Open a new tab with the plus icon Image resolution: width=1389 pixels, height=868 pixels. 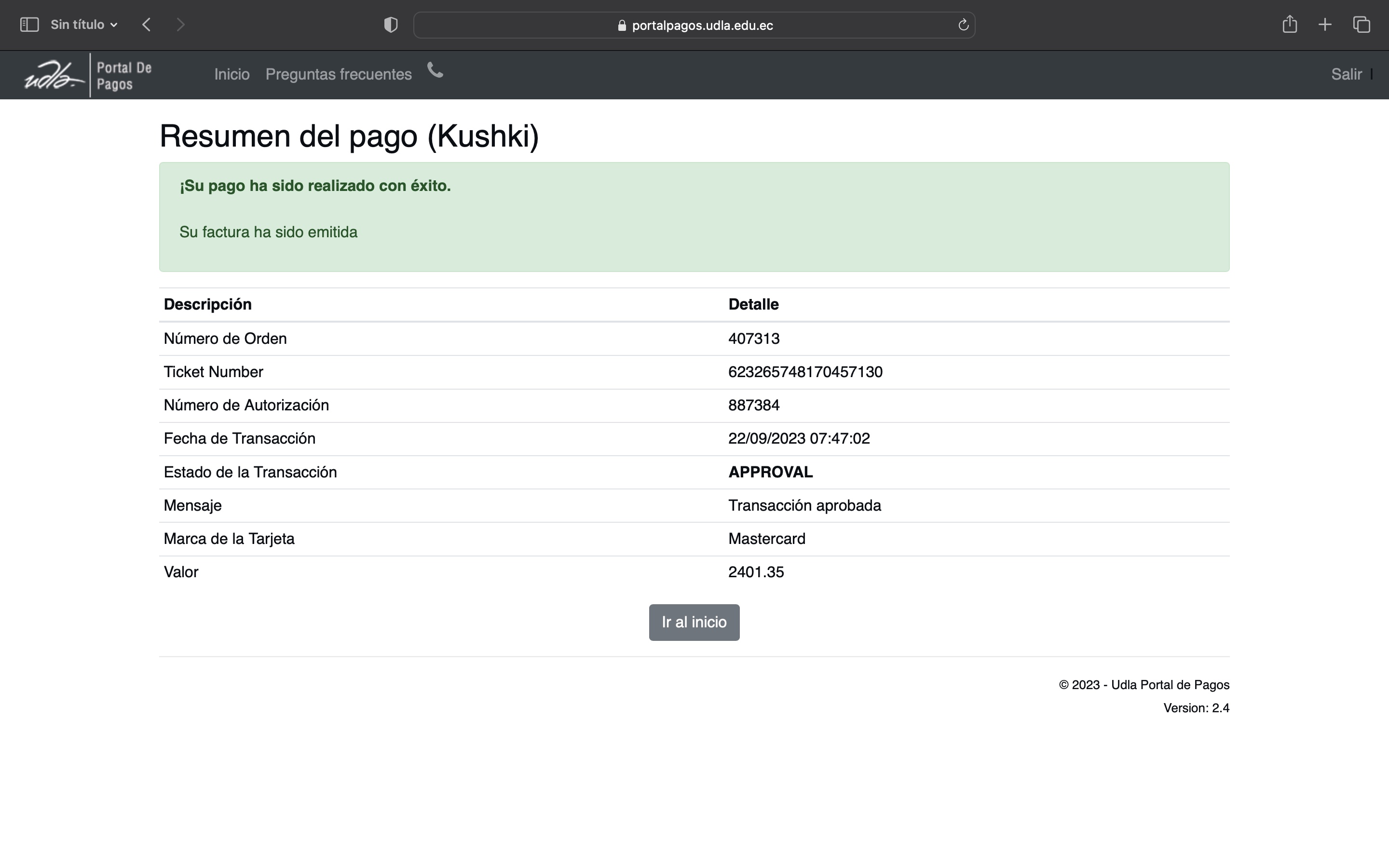[x=1325, y=25]
